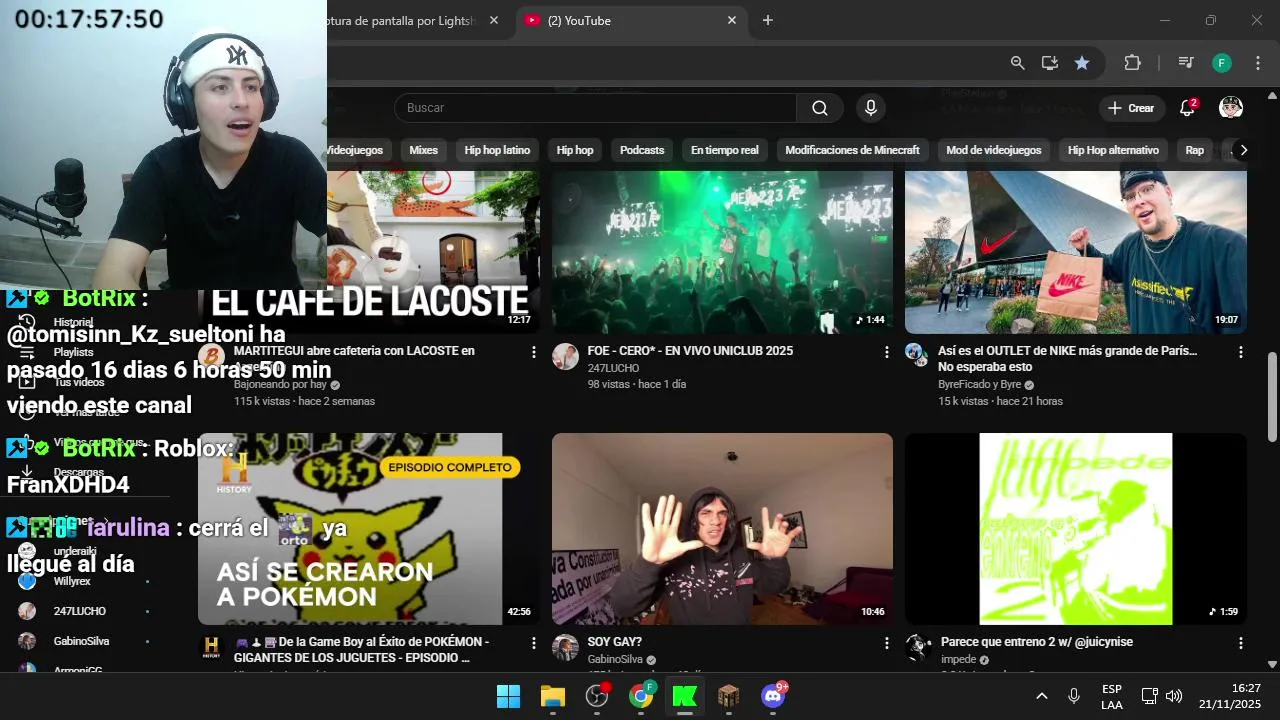Viewport: 1280px width, 720px height.
Task: Select the Hip hop latino chip
Action: point(497,150)
